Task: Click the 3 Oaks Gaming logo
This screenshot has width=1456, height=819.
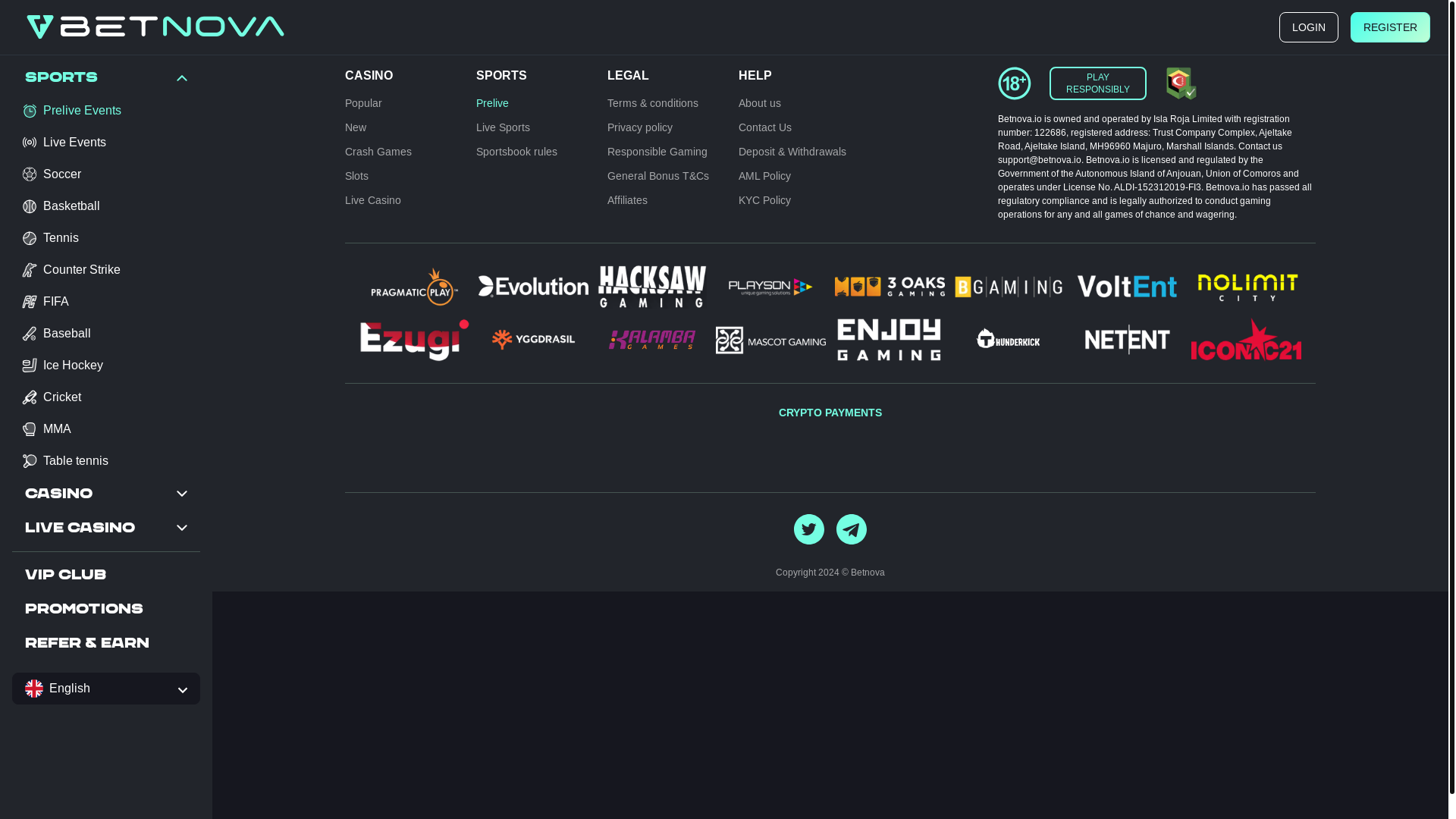Action: click(890, 287)
